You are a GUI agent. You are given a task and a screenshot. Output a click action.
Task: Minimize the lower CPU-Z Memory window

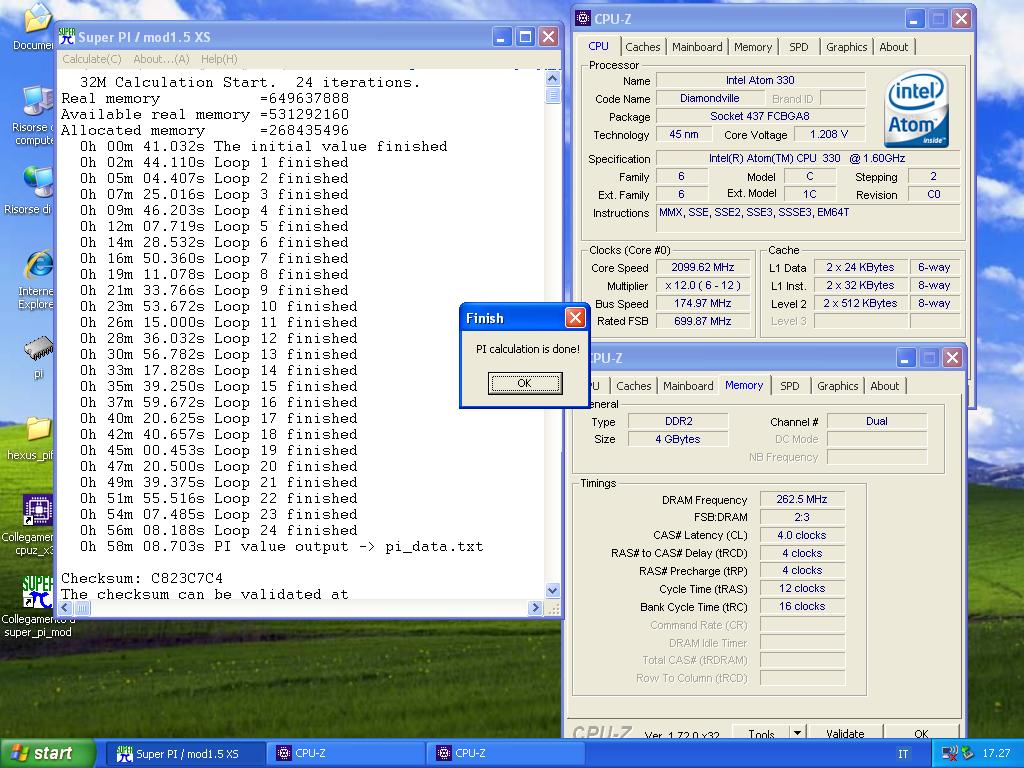coord(905,357)
